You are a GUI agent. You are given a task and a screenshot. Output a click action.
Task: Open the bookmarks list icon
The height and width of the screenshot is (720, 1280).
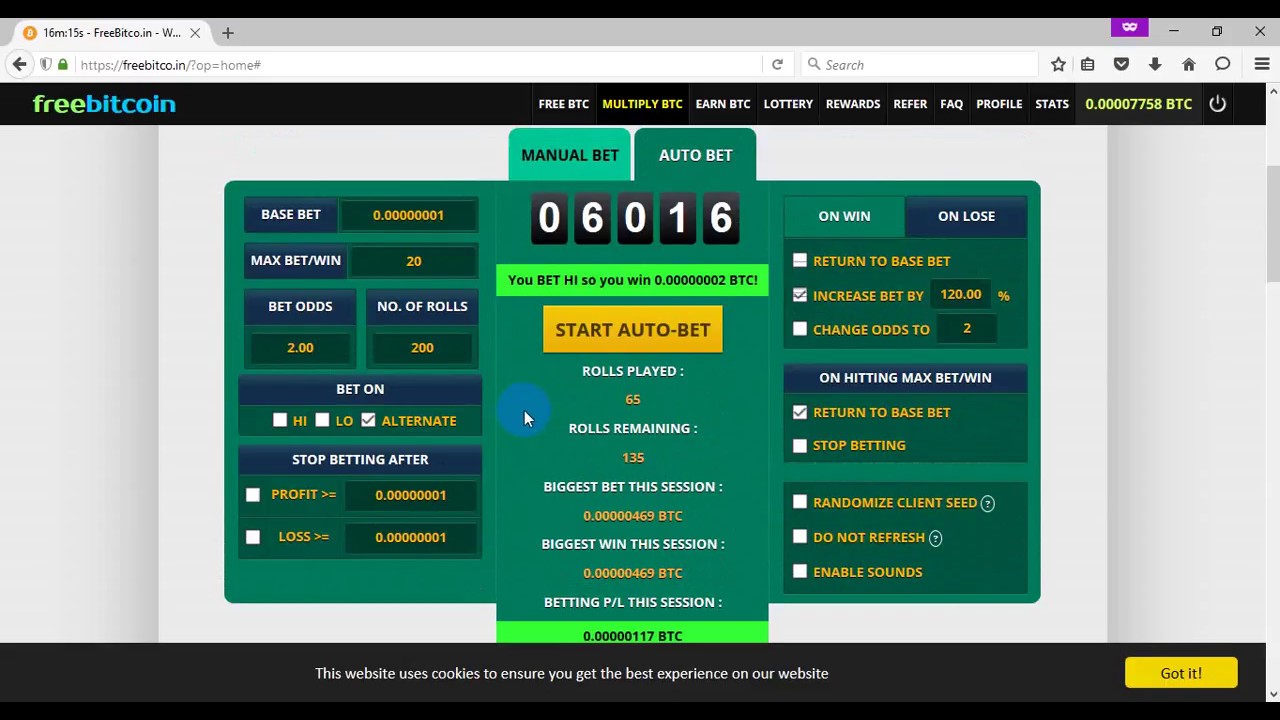coord(1088,65)
